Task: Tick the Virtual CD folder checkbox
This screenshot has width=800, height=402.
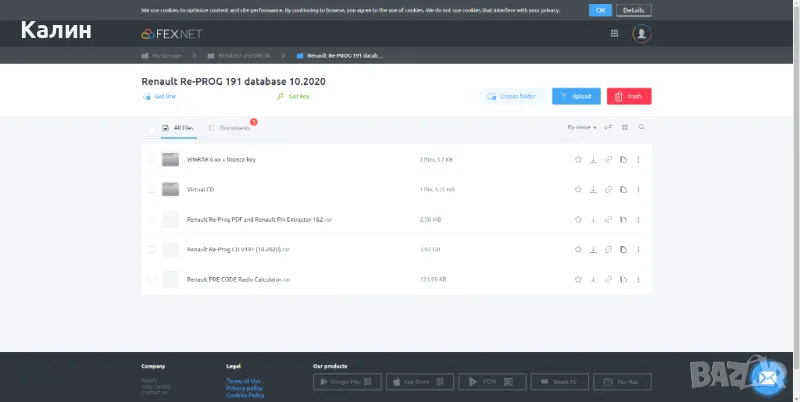Action: (152, 189)
